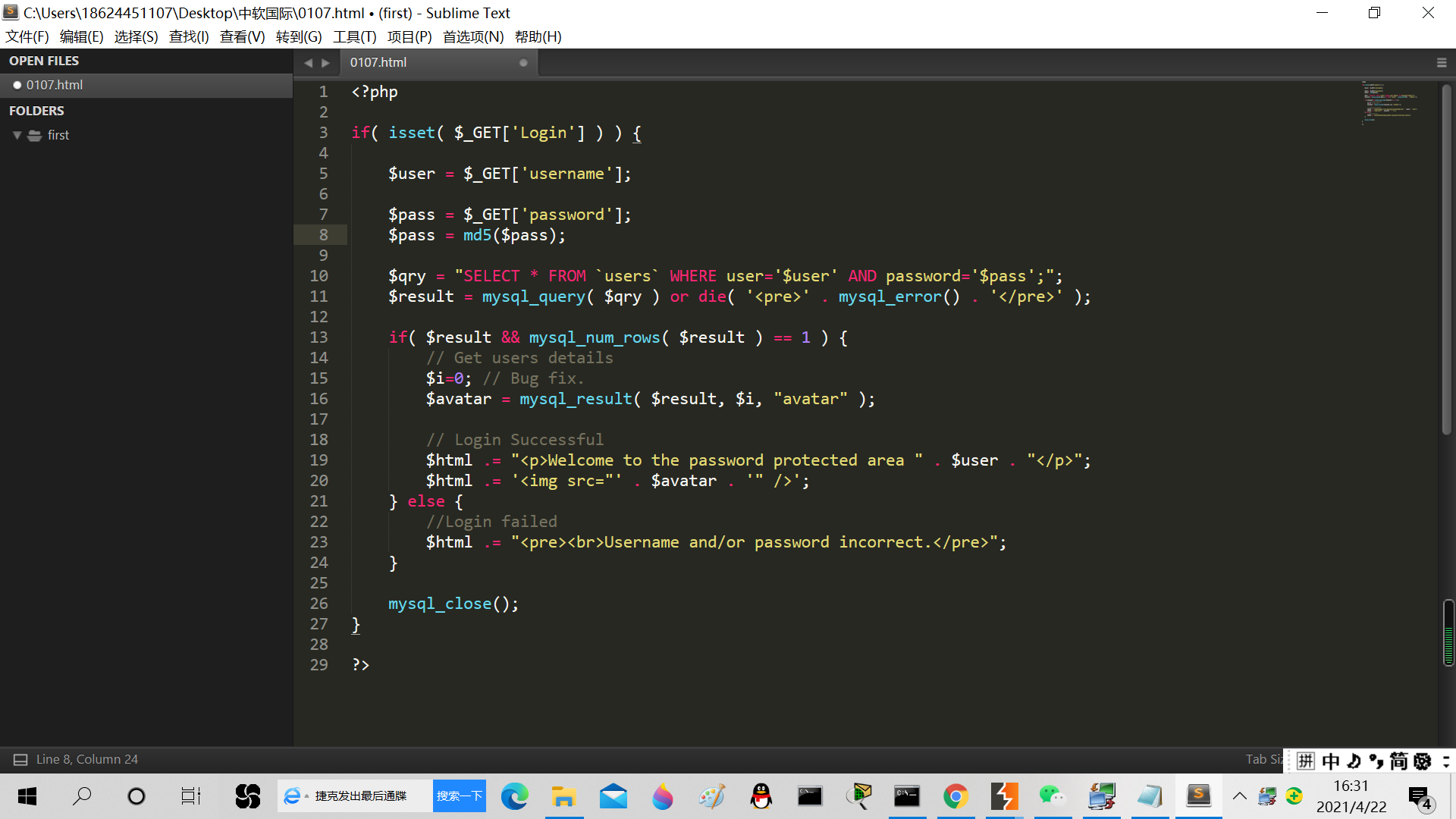
Task: Toggle the IME 中 Chinese mode
Action: point(1330,761)
